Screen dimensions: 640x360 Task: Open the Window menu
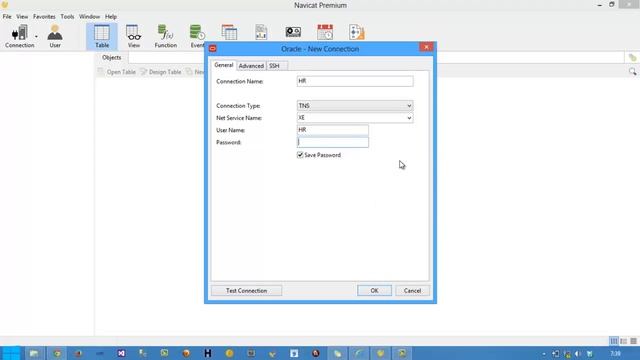(89, 17)
